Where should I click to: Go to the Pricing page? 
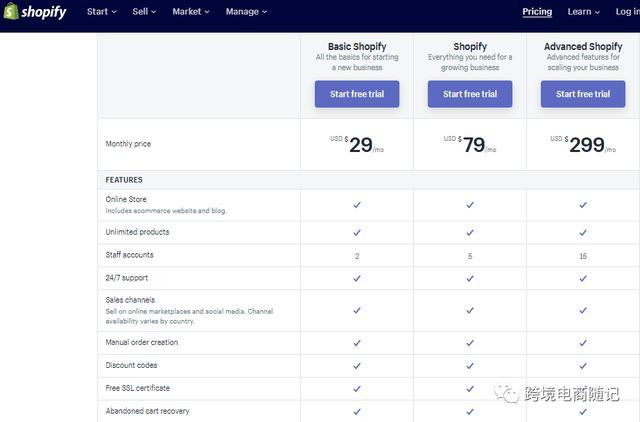click(537, 11)
